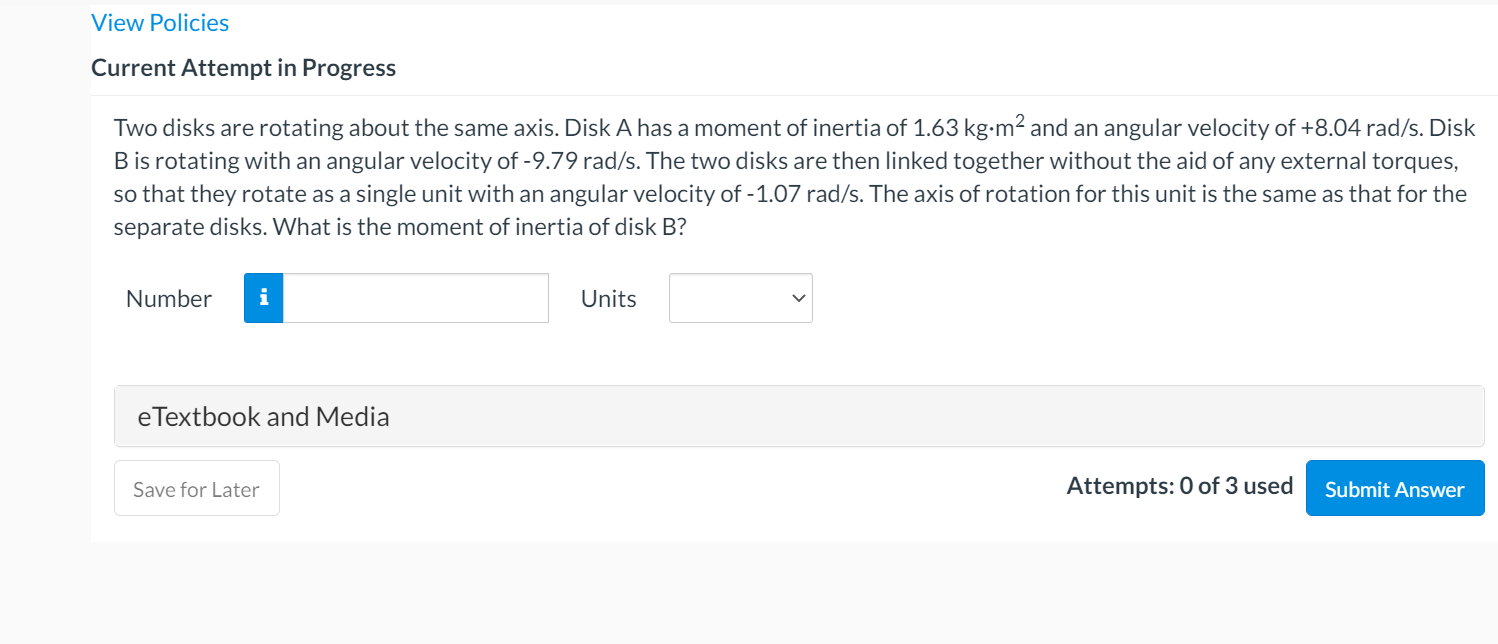The width and height of the screenshot is (1498, 644).
Task: Select the information icon on the answer box
Action: click(262, 297)
